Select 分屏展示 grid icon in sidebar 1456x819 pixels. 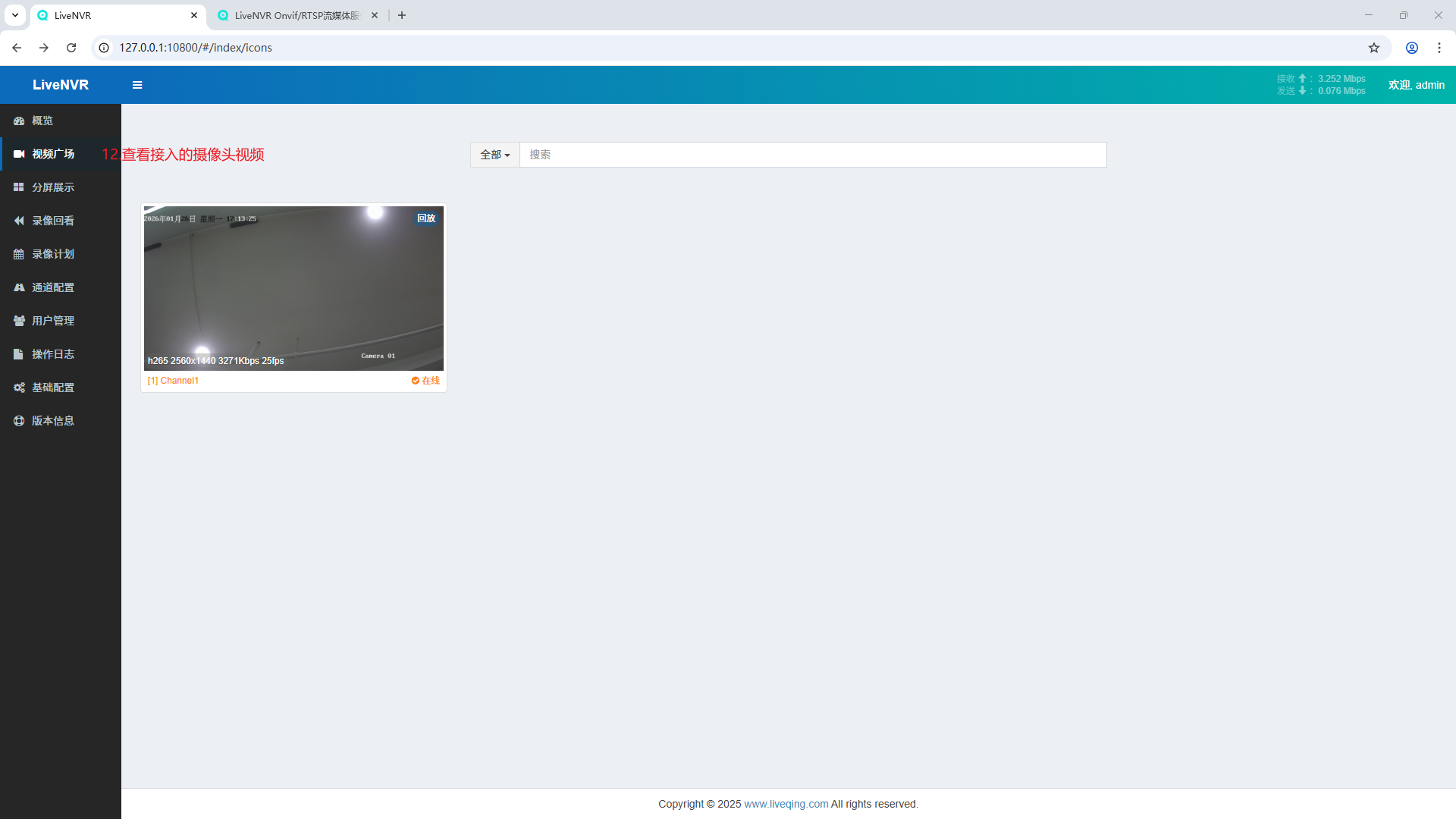coord(19,187)
